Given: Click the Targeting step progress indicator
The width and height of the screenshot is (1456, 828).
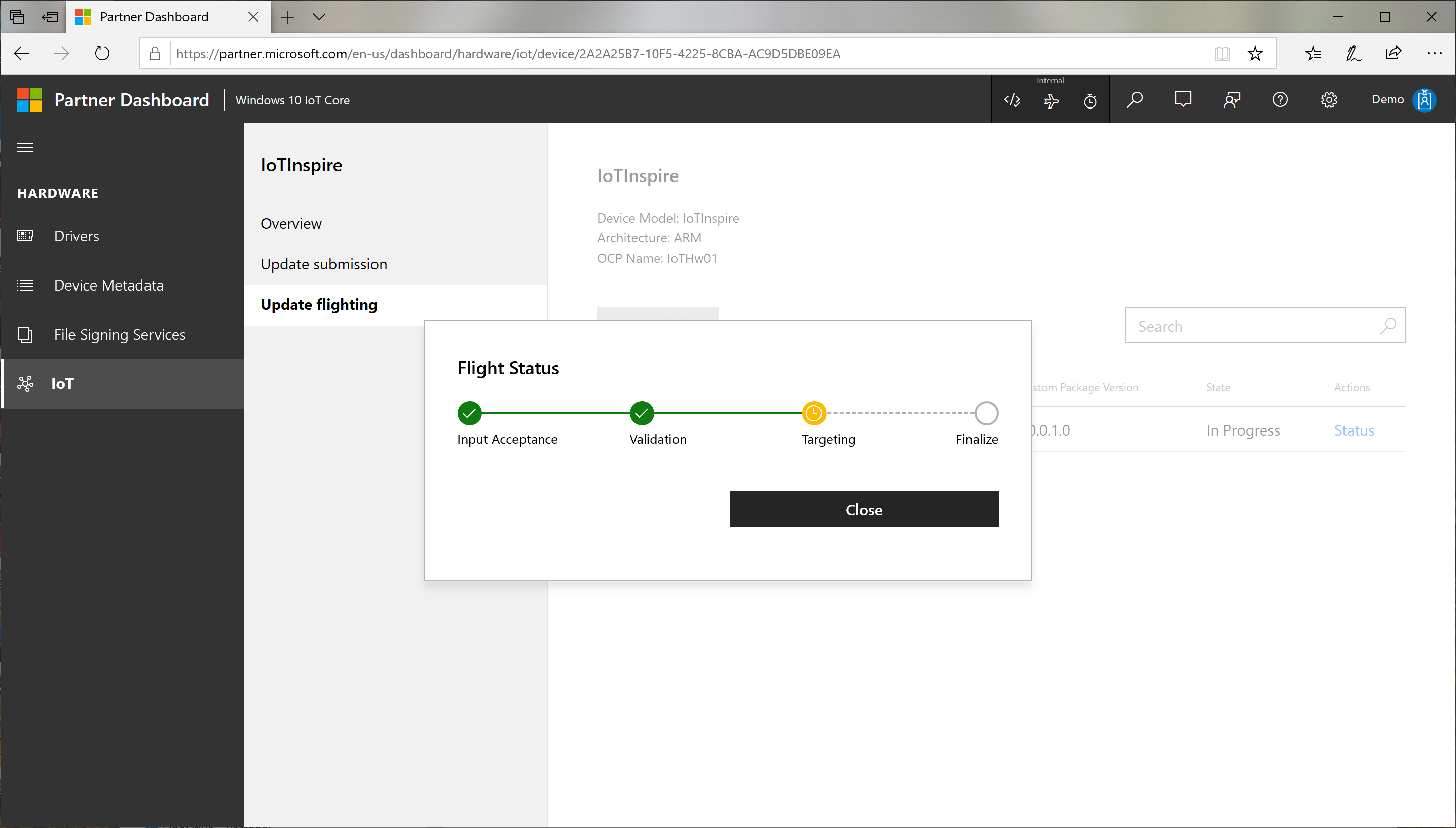Looking at the screenshot, I should [814, 412].
